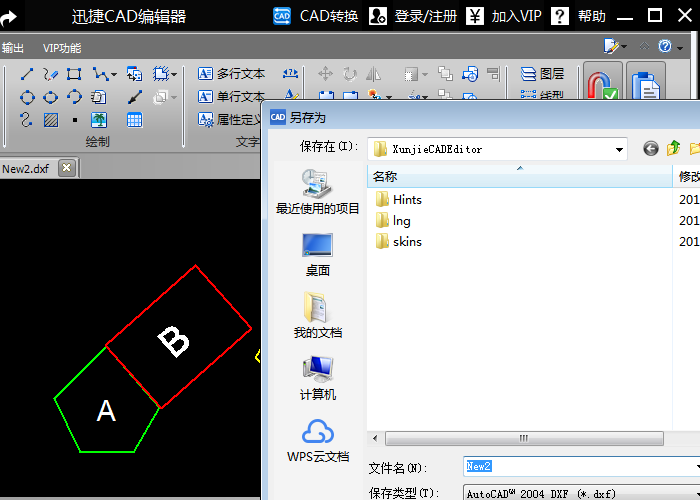
Task: Click the grayed Copy overlapping squares icon
Action: (x=445, y=73)
